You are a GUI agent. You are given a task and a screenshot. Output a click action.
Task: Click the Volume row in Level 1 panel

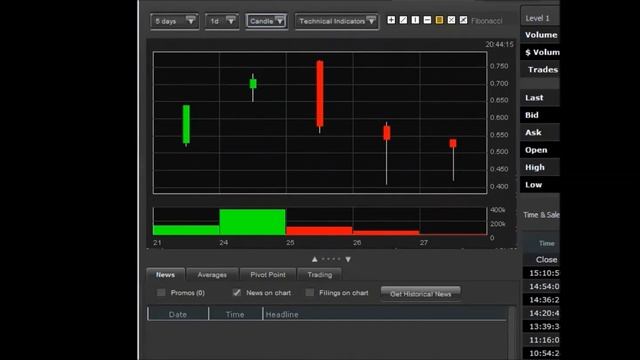(540, 35)
